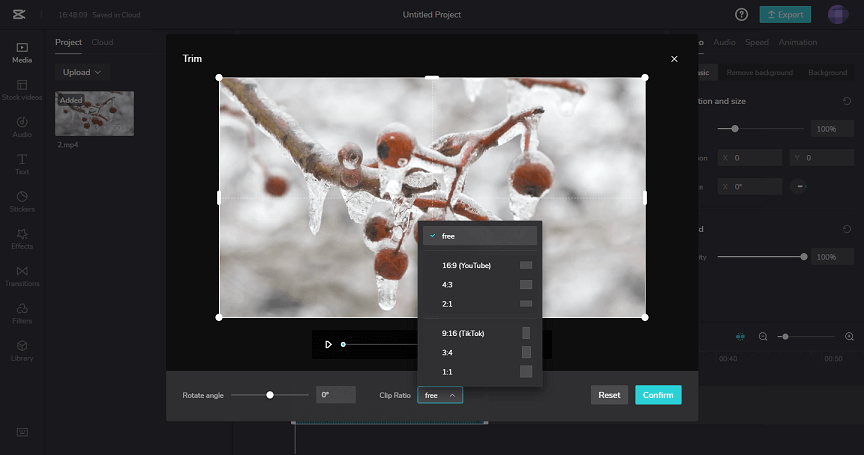Click the Untitled Project title

(432, 15)
